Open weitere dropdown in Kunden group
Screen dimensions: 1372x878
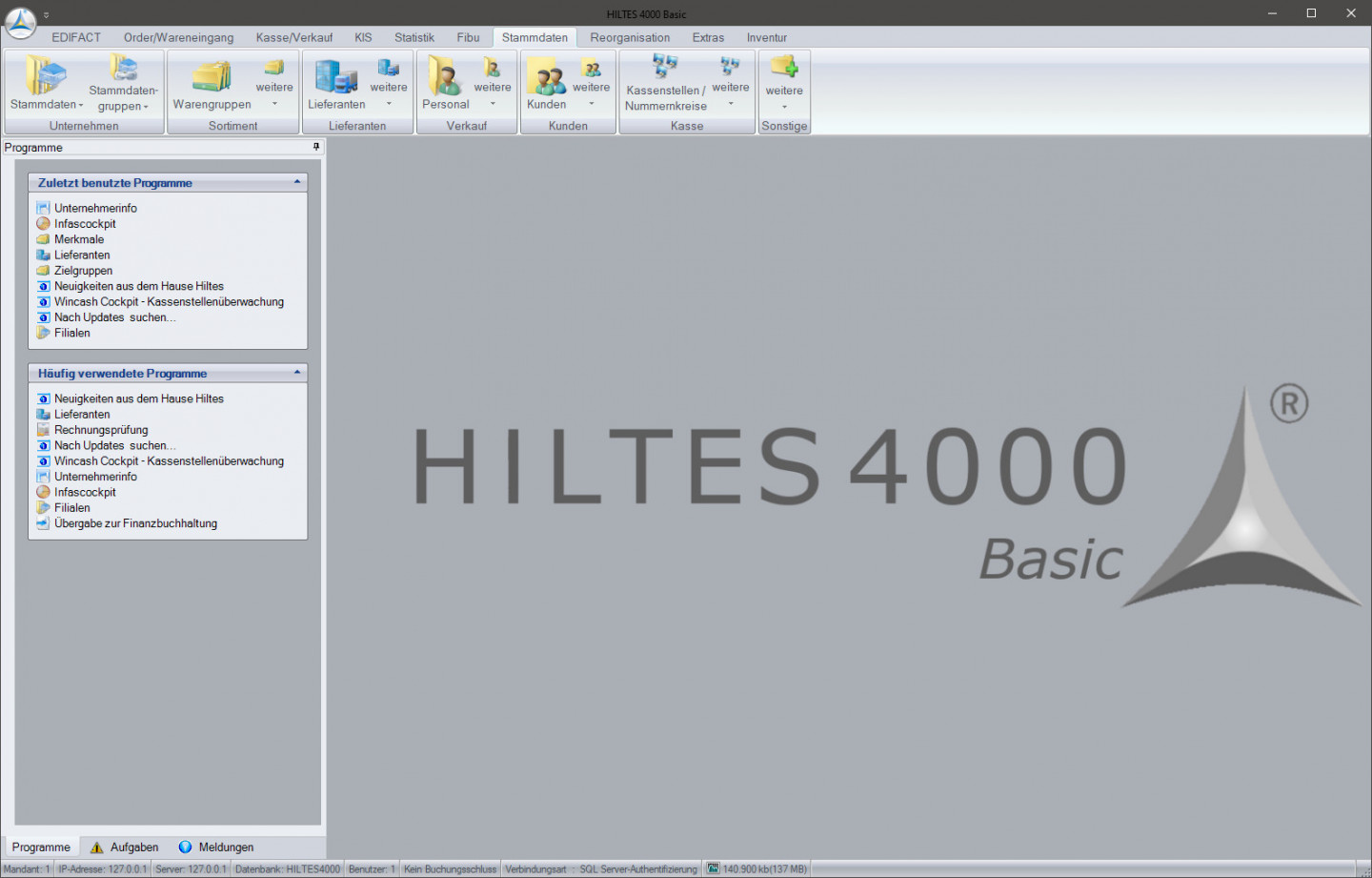coord(591,83)
